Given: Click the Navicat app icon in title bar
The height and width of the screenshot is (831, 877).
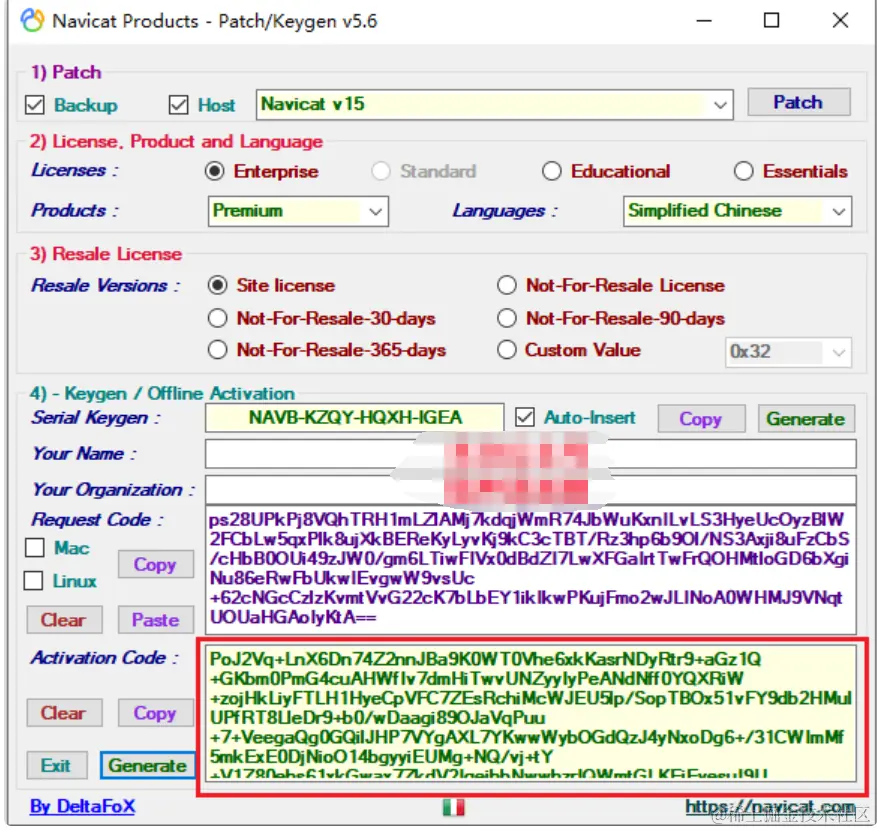Looking at the screenshot, I should pyautogui.click(x=31, y=21).
